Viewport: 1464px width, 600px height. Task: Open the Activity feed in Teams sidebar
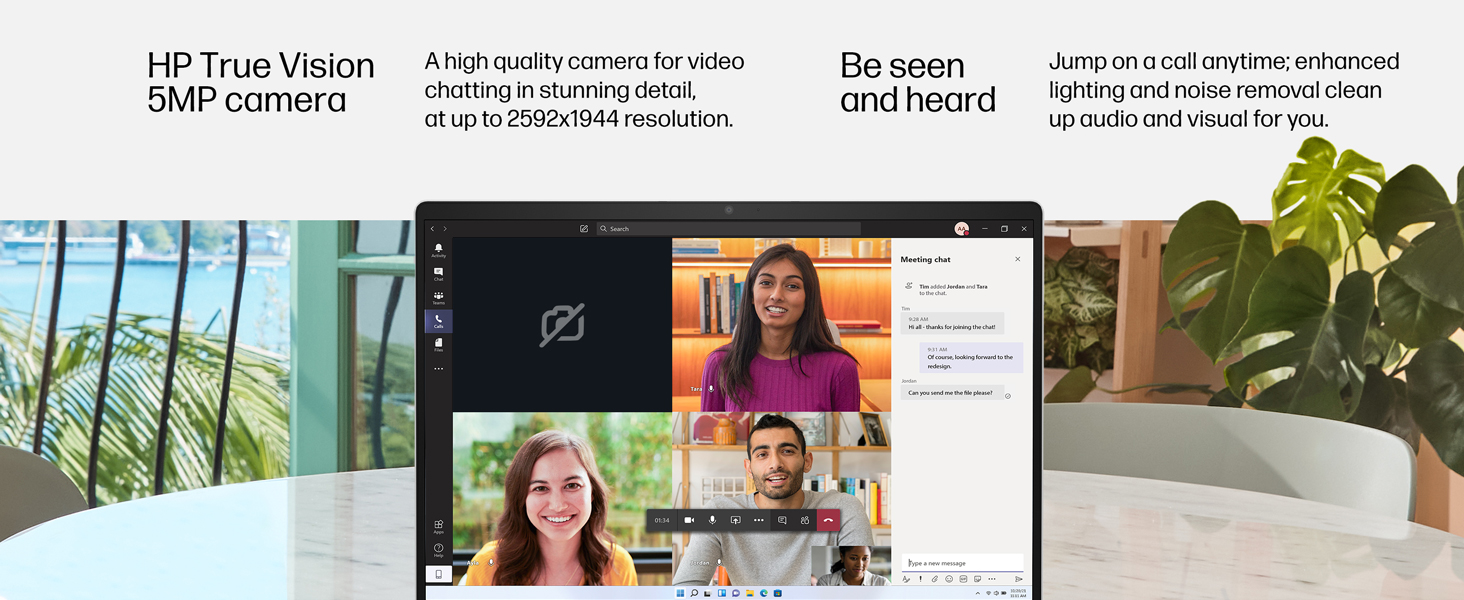tap(438, 250)
